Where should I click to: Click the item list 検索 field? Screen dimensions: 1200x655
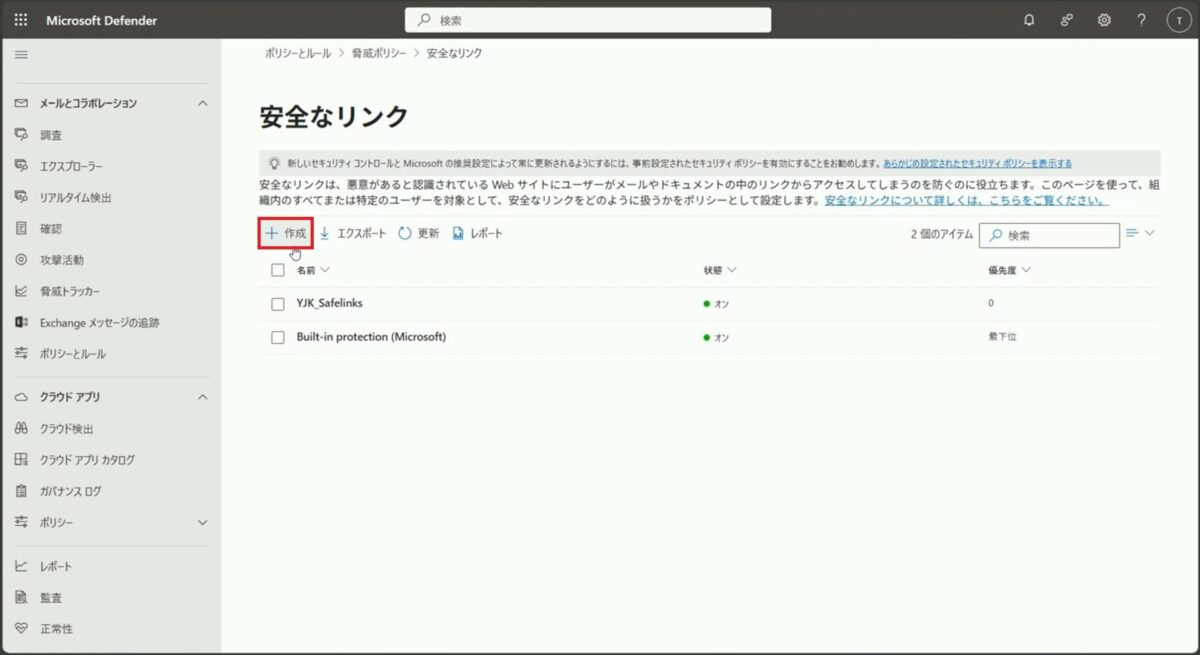tap(1049, 235)
